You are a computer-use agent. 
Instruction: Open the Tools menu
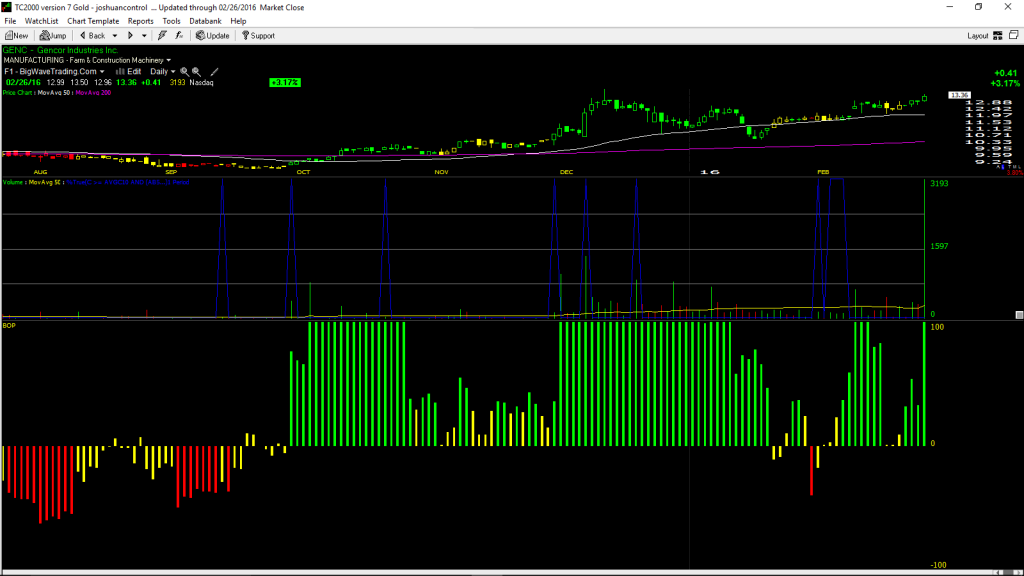click(x=171, y=21)
